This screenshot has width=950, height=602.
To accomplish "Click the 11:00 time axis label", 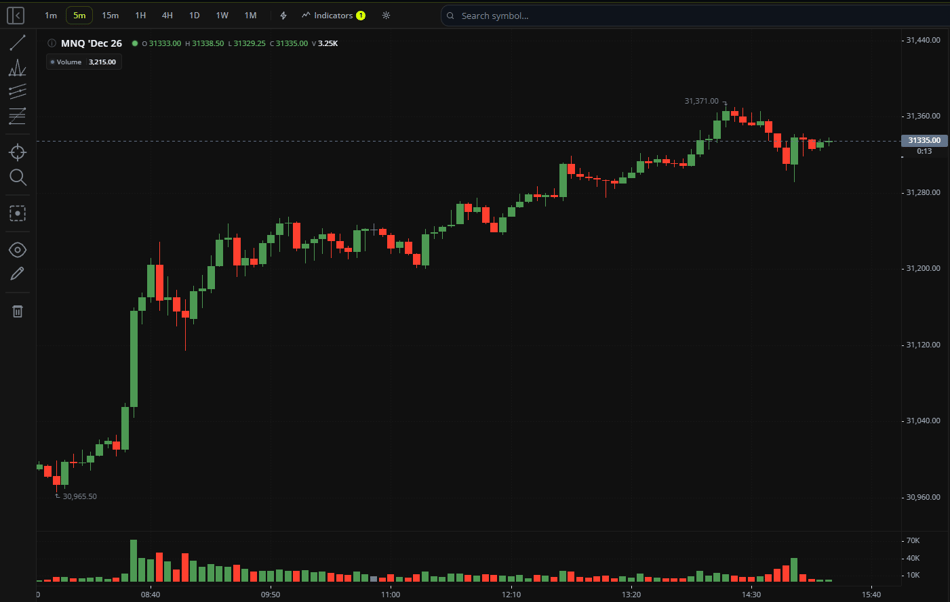I will 391,594.
